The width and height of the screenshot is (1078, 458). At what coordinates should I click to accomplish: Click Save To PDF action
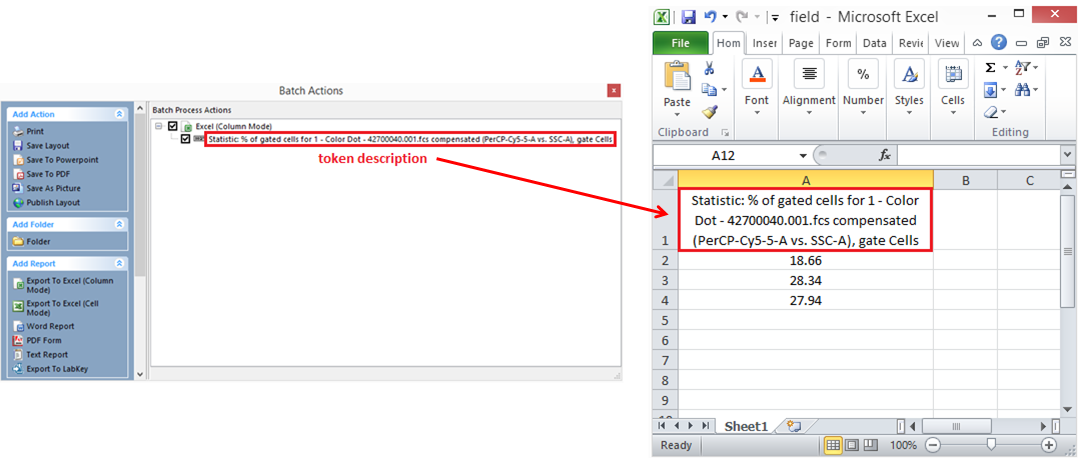click(47, 174)
